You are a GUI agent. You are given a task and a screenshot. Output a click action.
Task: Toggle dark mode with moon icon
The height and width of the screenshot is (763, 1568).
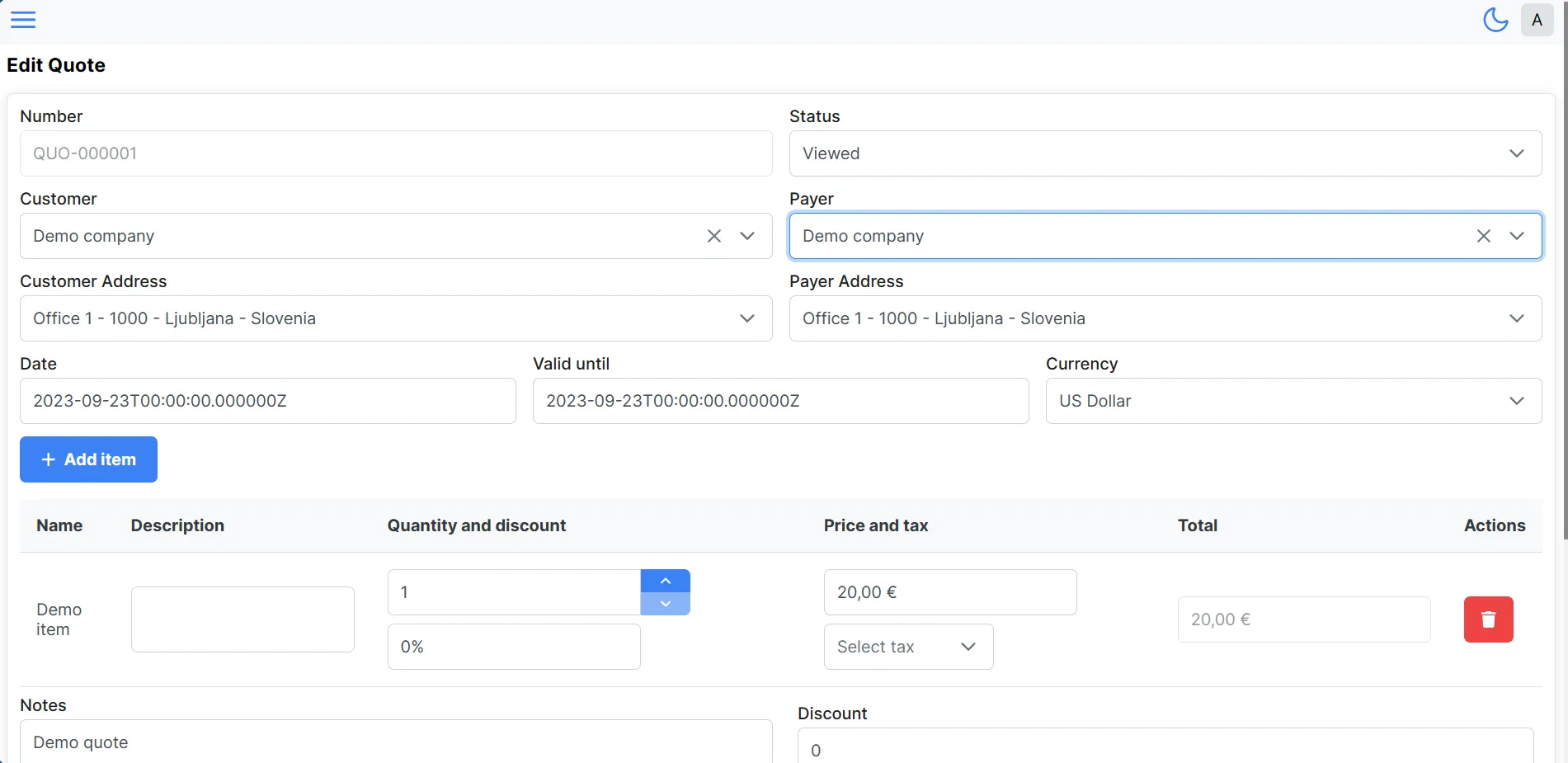click(1495, 20)
